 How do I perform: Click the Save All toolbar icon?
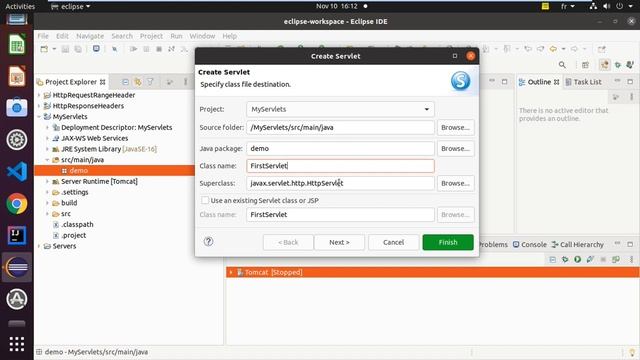[78, 49]
